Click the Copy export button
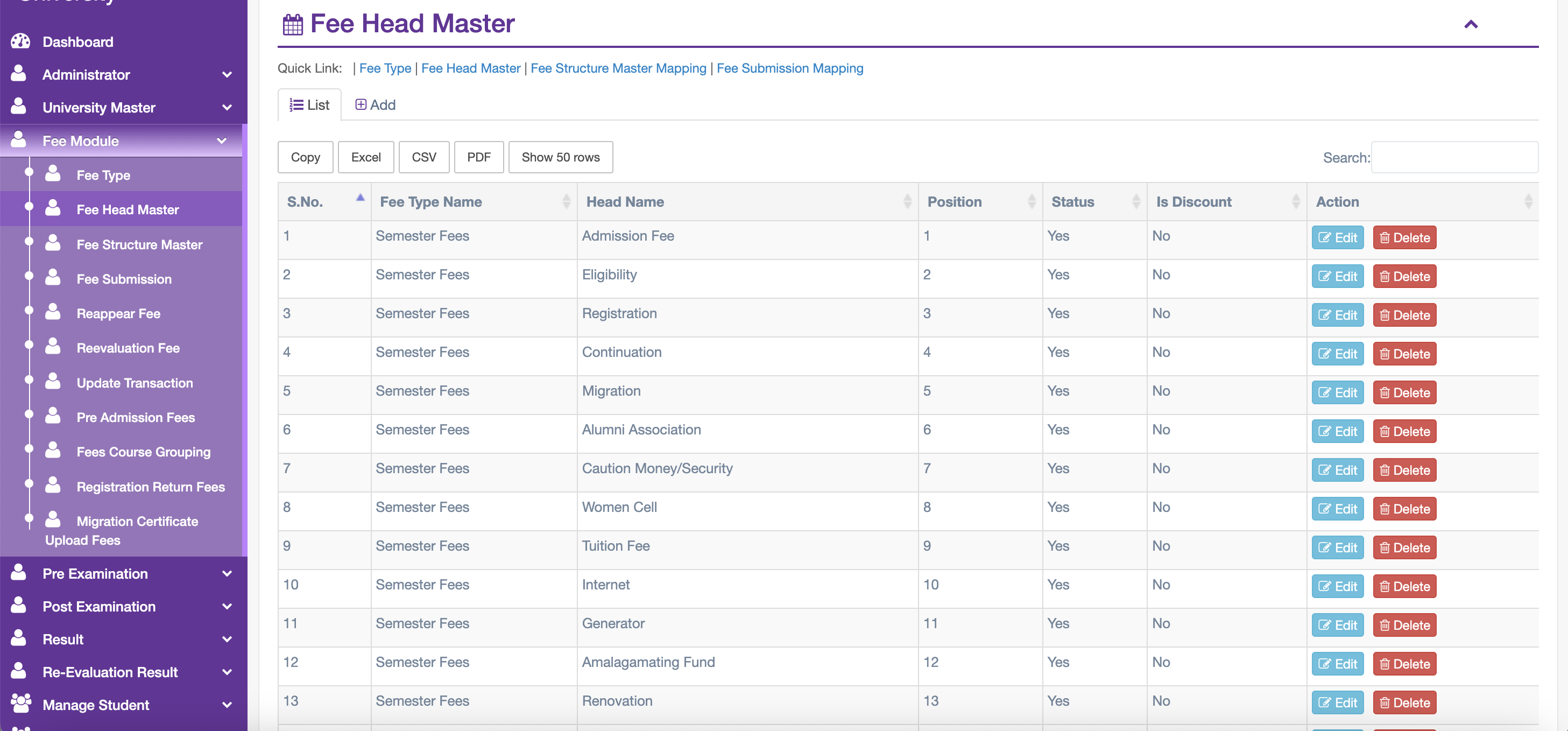The height and width of the screenshot is (731, 1568). point(306,157)
